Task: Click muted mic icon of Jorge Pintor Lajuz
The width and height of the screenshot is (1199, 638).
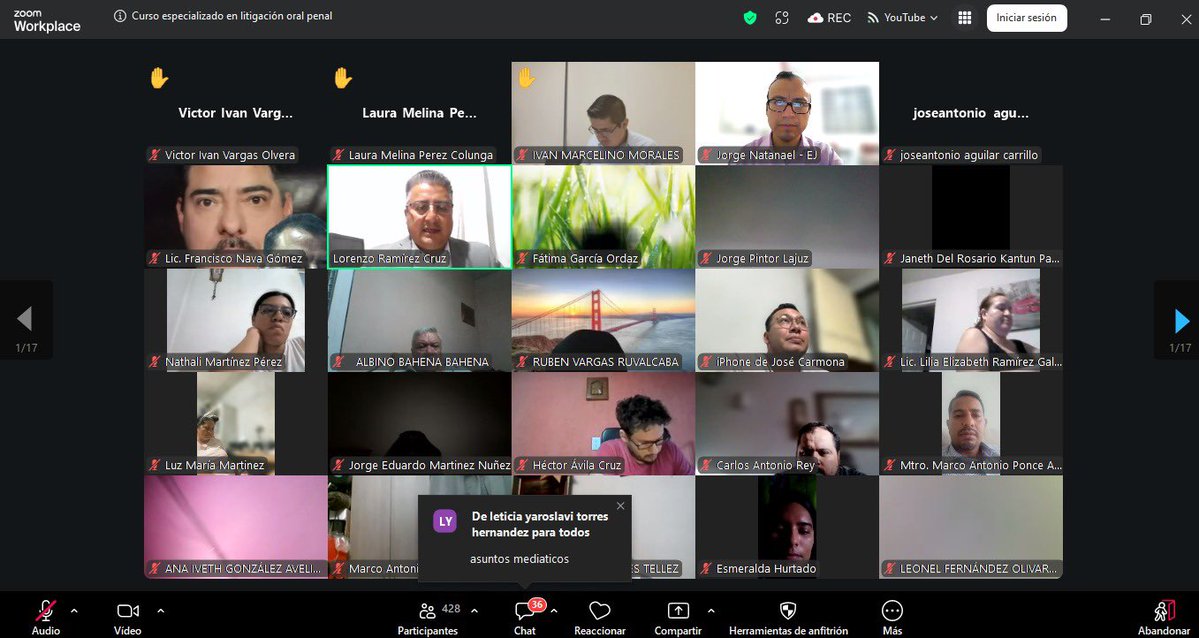Action: 707,259
